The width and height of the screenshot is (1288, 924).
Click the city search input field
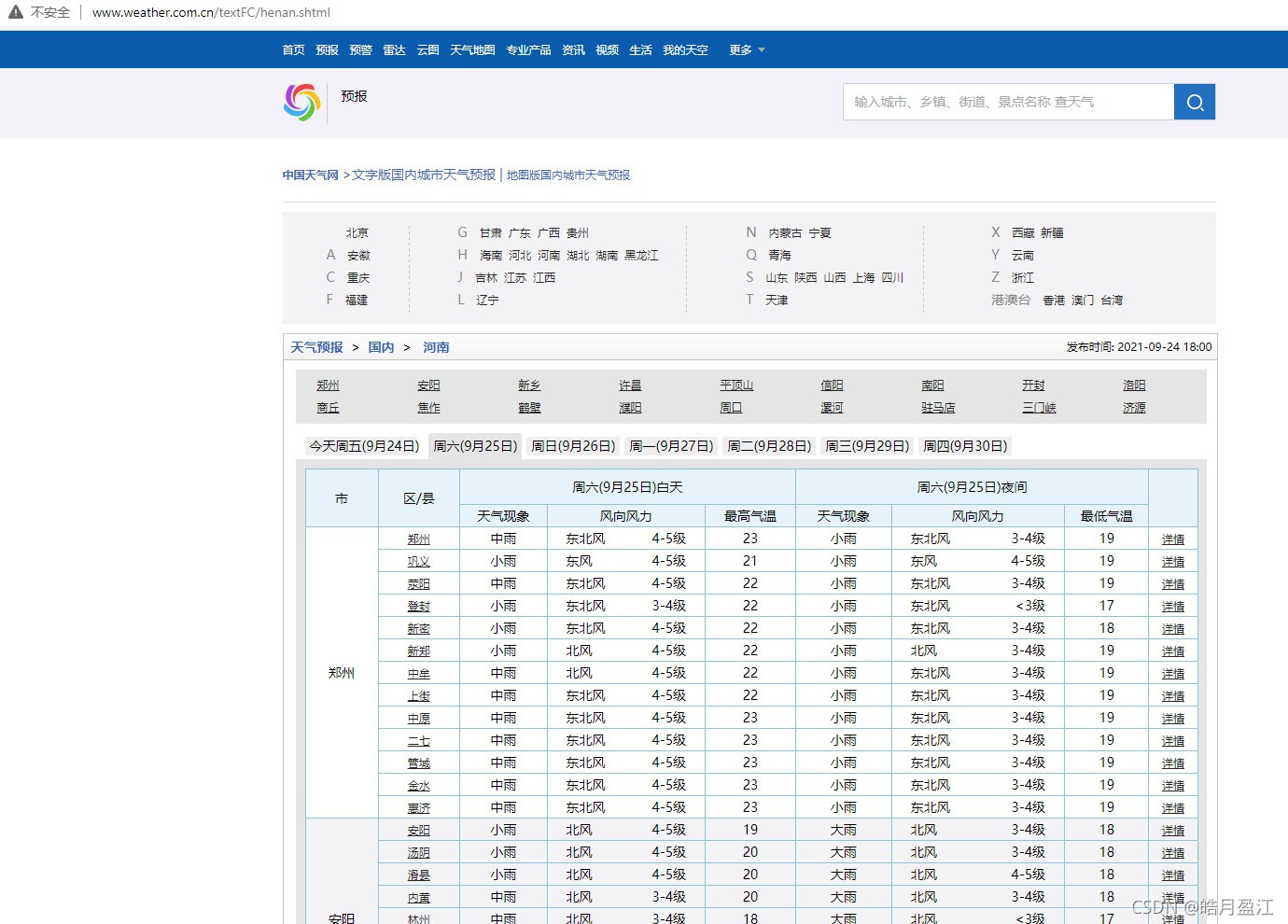point(1009,102)
